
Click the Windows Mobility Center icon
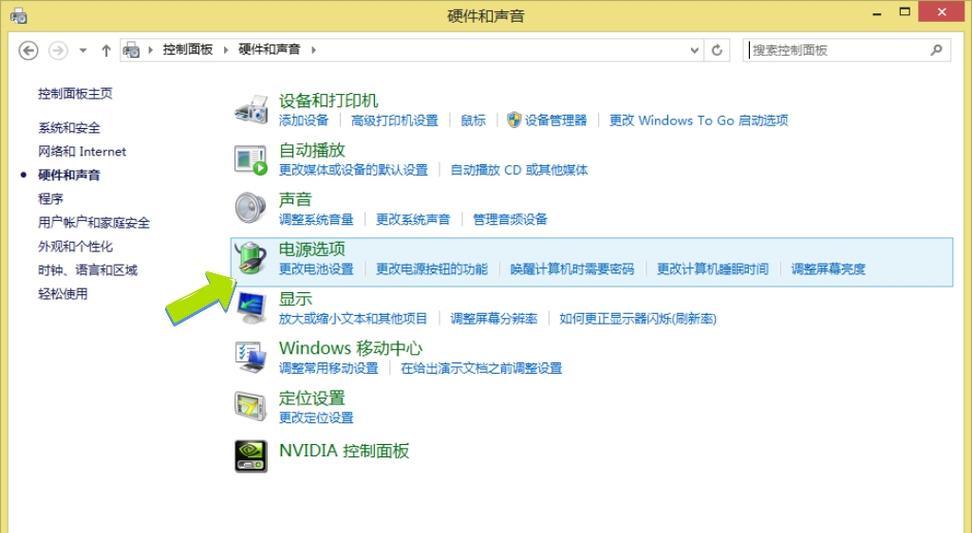pos(251,358)
